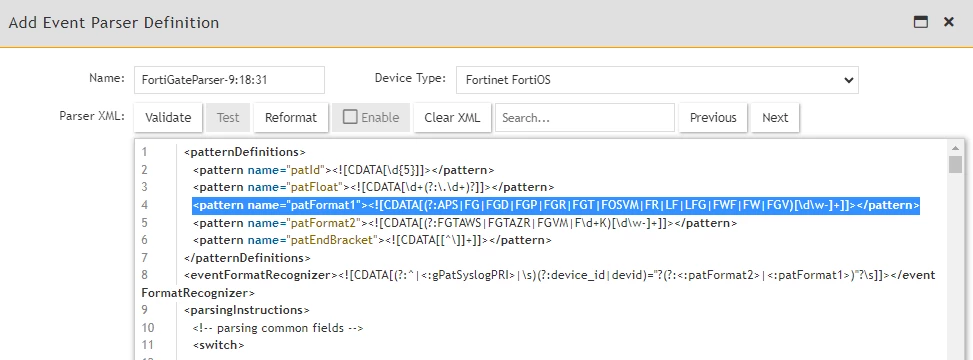Click line number 6 in gutter
The width and height of the screenshot is (973, 360).
145,240
